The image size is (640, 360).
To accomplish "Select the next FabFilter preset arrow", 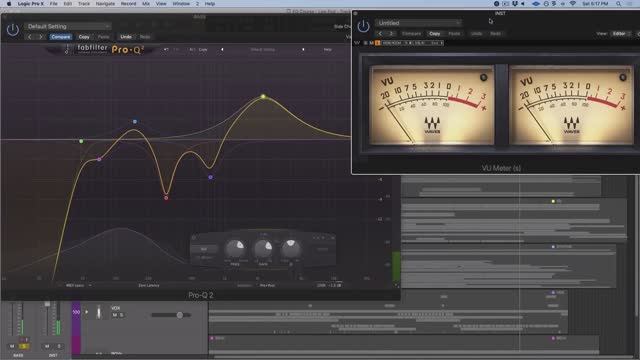I will pos(303,49).
